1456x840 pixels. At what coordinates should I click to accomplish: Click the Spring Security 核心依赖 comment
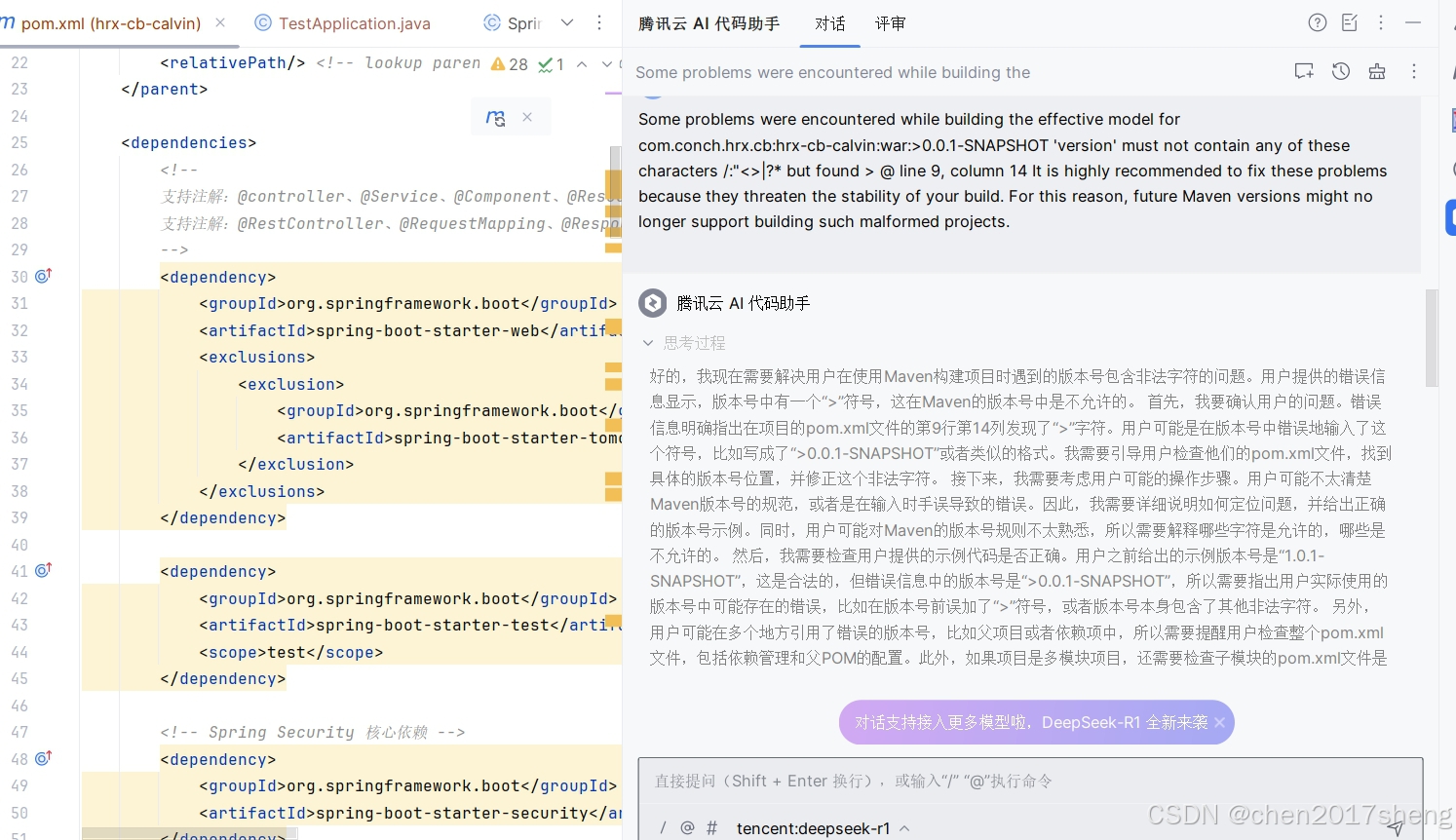coord(313,732)
